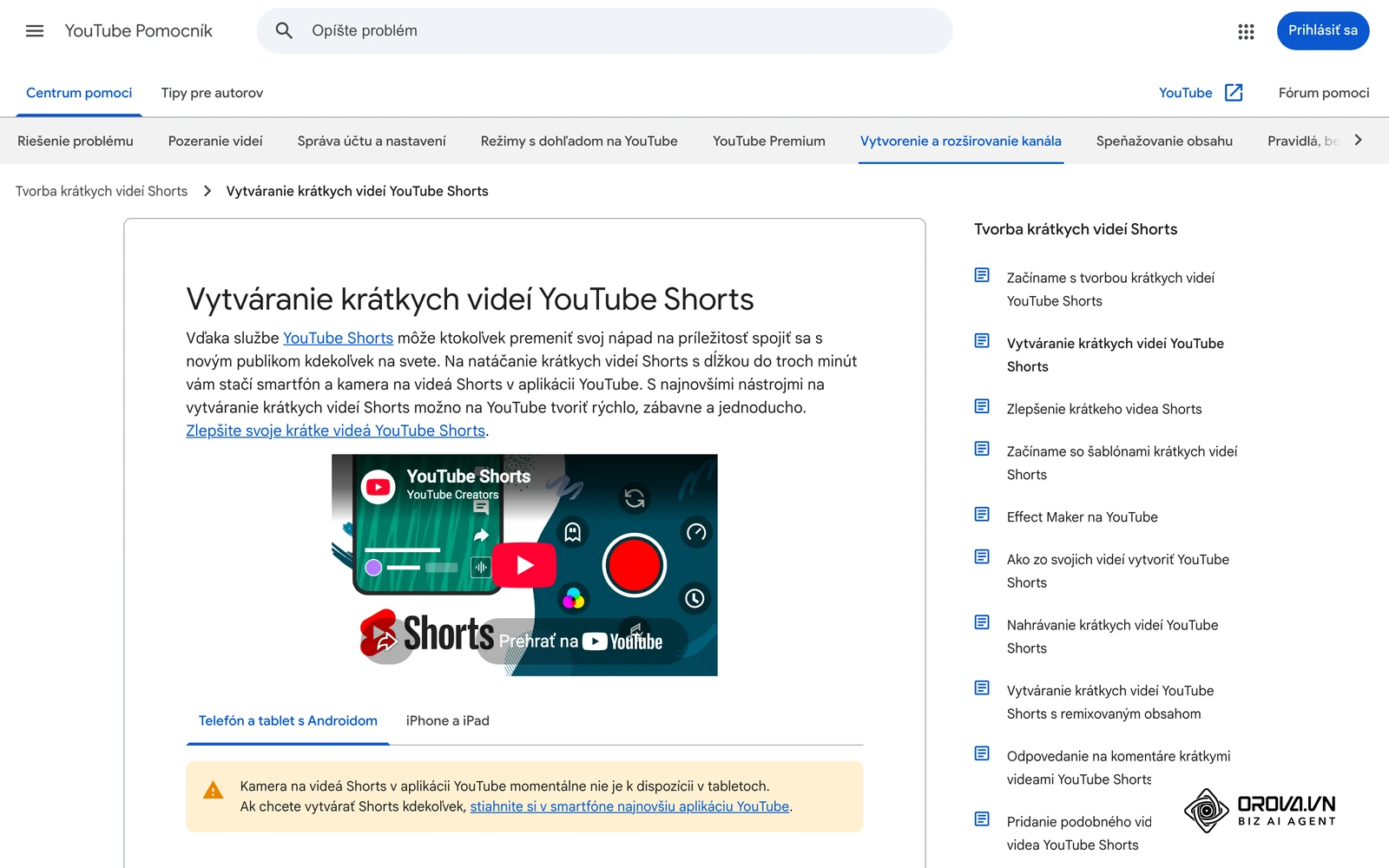Click the article icon beside Nahrávanie krátkych videí
Screen dimensions: 1389x868
tap(982, 622)
